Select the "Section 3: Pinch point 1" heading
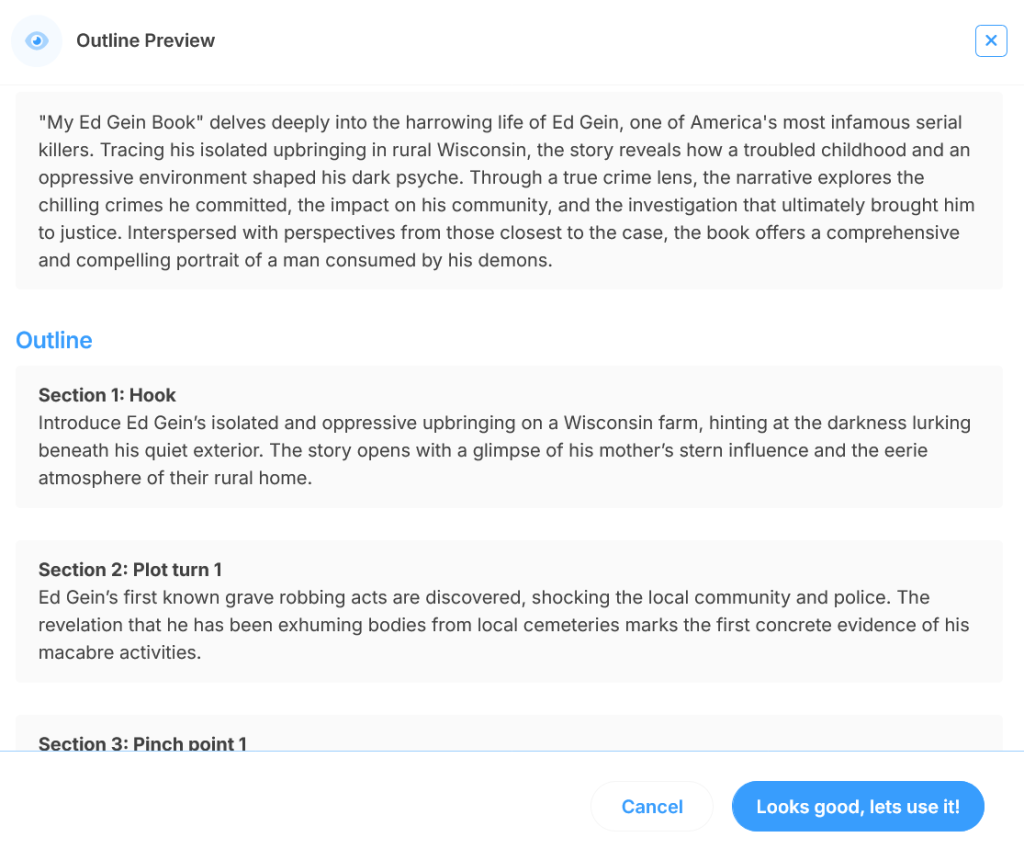The height and width of the screenshot is (860, 1024). coord(142,743)
